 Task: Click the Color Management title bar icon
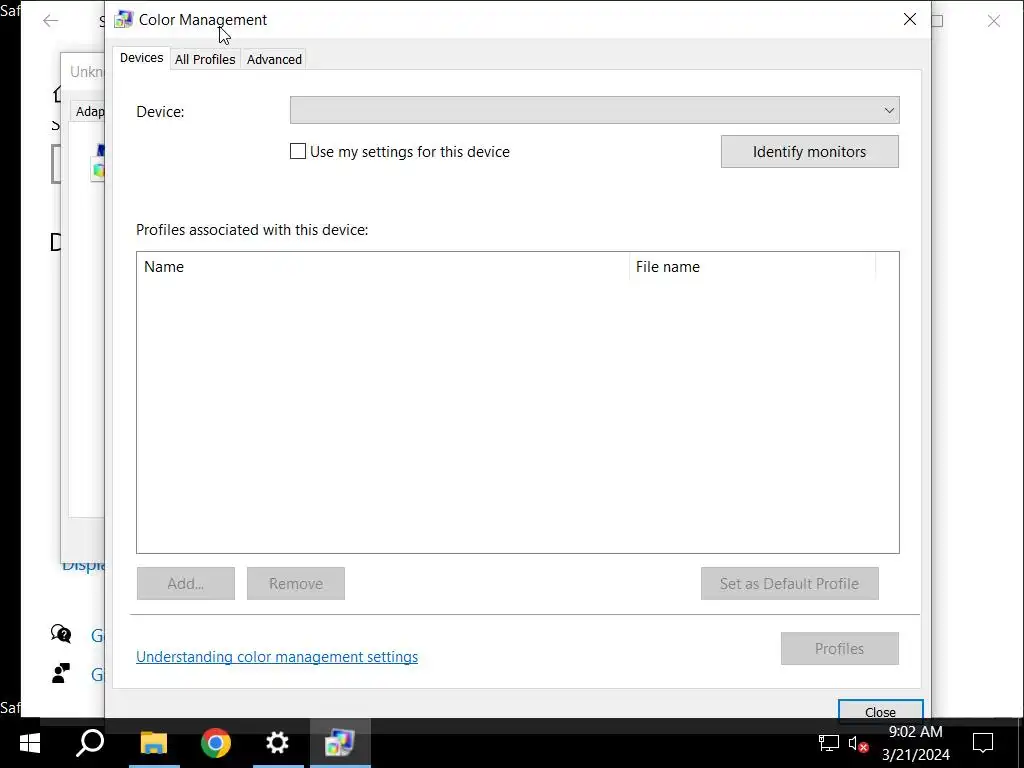pyautogui.click(x=123, y=20)
